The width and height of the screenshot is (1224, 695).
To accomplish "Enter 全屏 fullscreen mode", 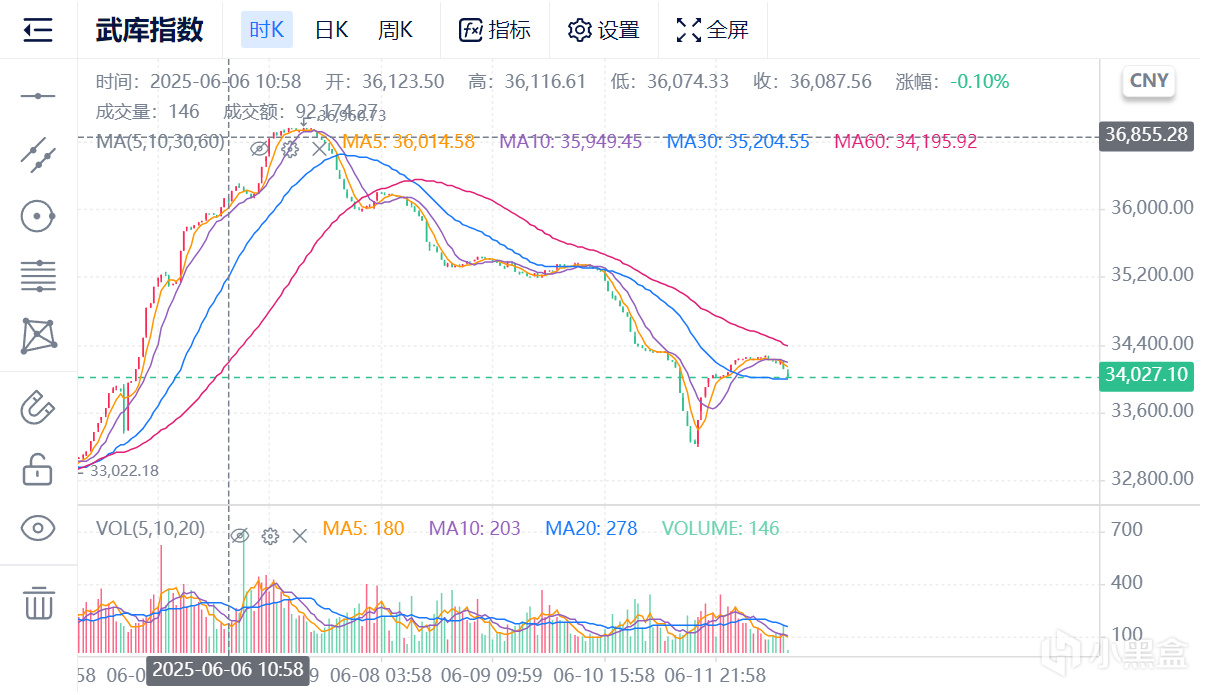I will (x=712, y=30).
